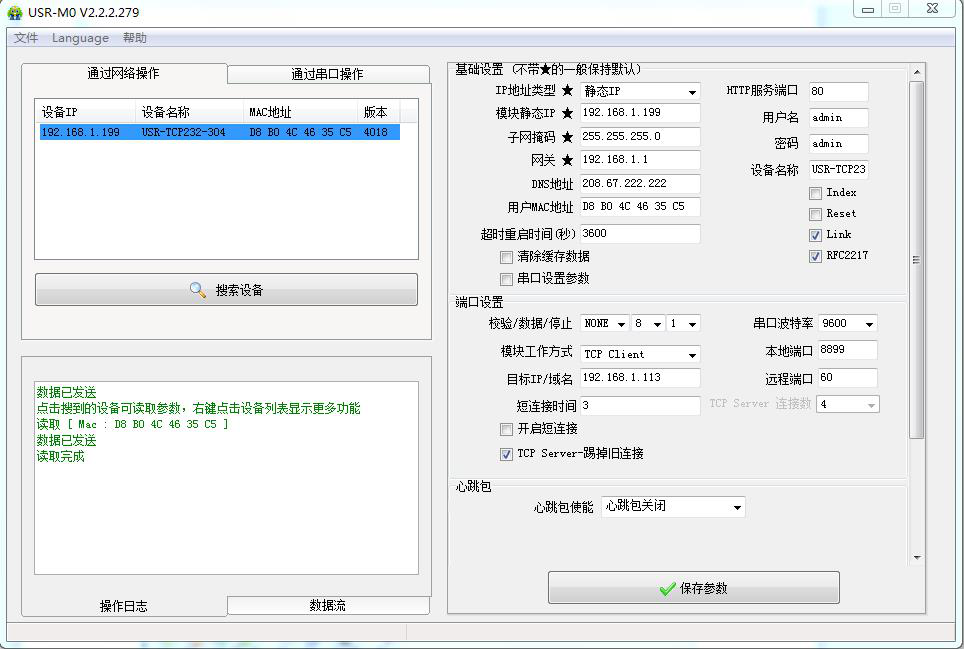The width and height of the screenshot is (964, 649).
Task: Click the magnifier icon on search device button
Action: [x=198, y=290]
